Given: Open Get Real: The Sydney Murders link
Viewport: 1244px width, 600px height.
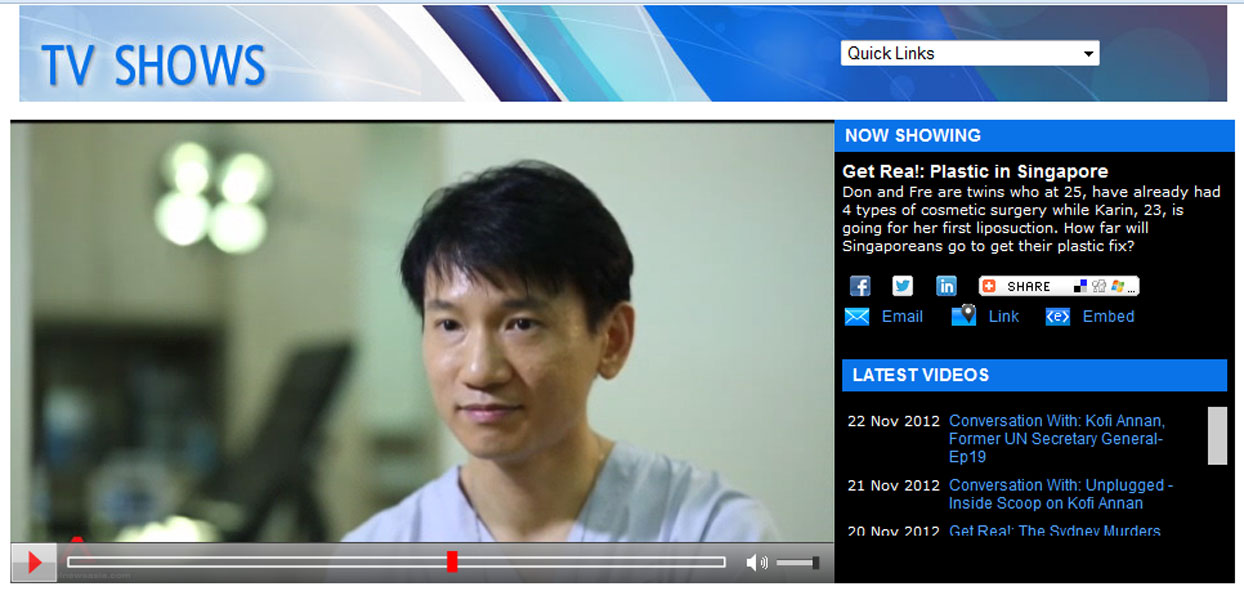Looking at the screenshot, I should [x=1054, y=531].
